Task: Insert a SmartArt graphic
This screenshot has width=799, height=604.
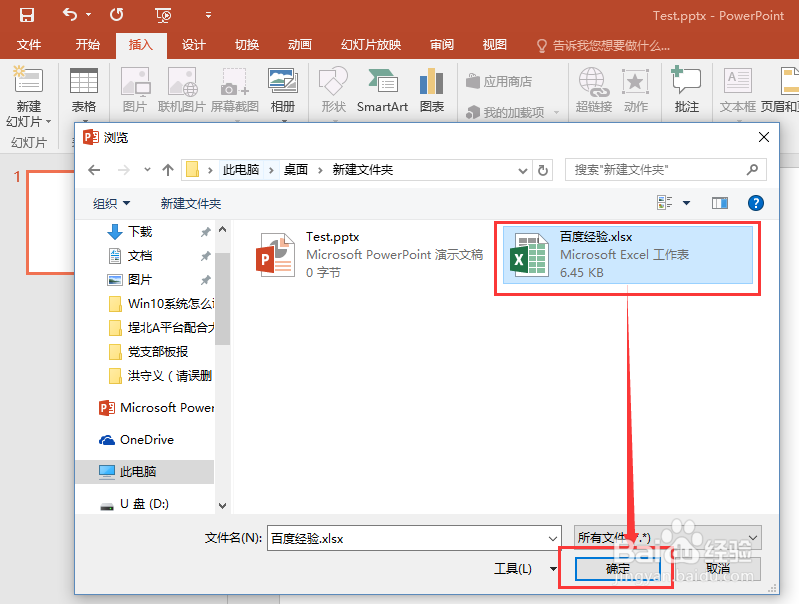Action: coord(382,90)
